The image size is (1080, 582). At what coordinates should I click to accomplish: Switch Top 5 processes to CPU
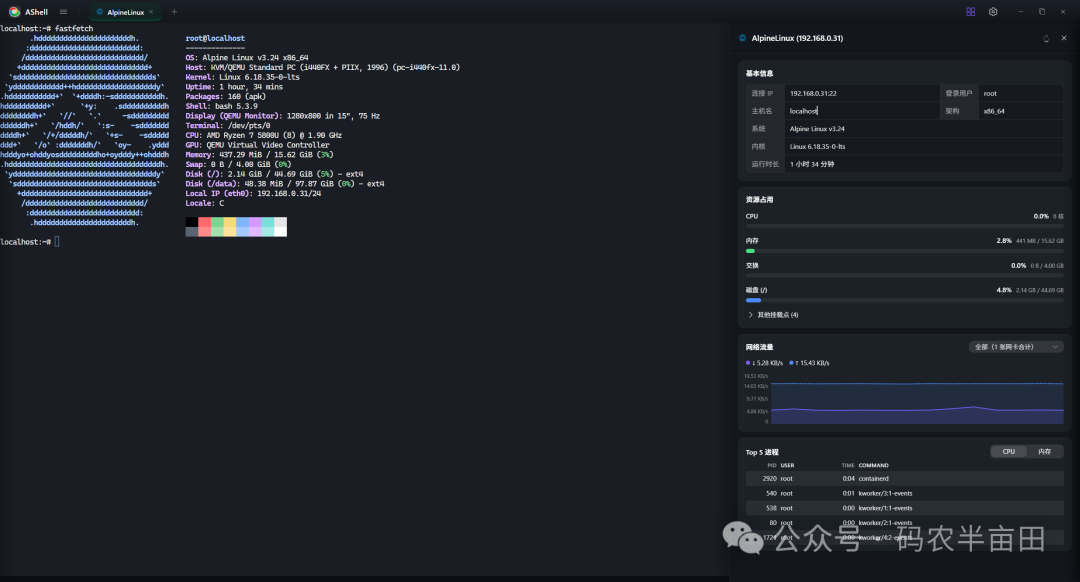click(1008, 452)
